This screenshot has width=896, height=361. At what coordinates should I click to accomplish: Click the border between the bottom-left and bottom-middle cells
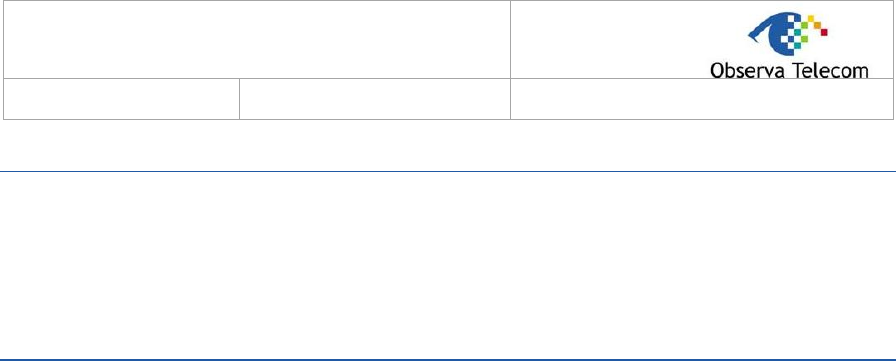(239, 99)
